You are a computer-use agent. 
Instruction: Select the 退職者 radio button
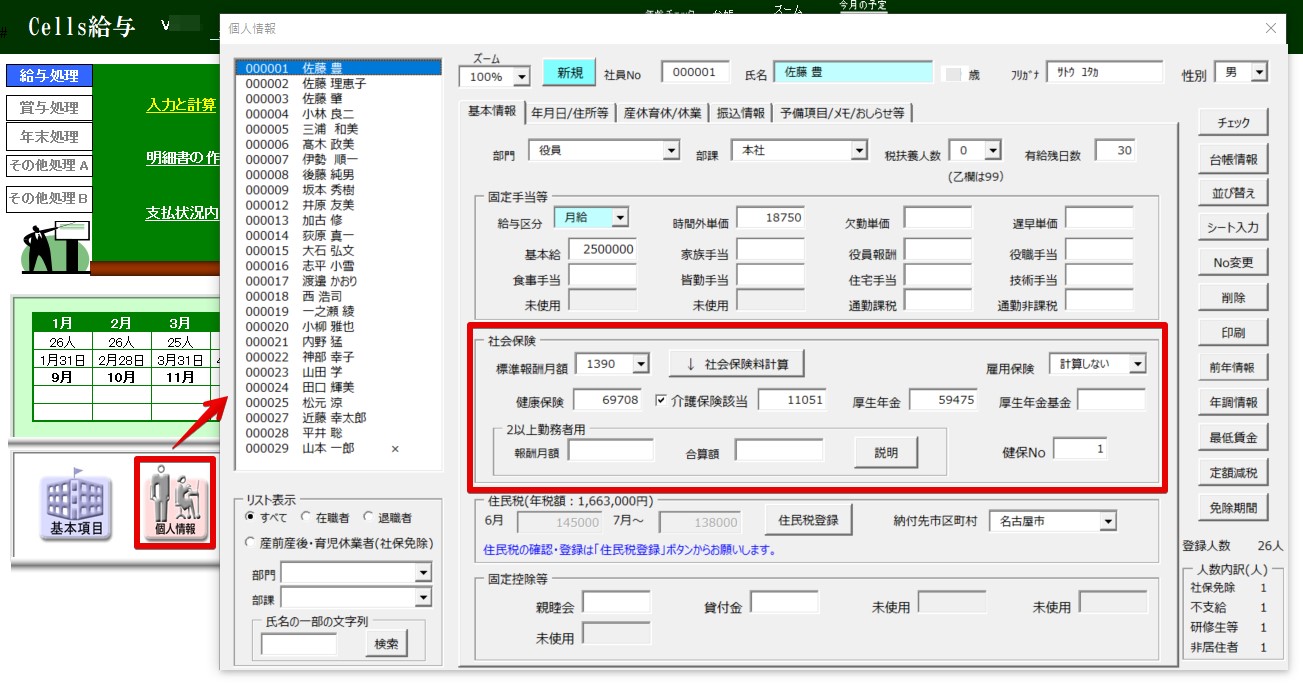click(369, 518)
